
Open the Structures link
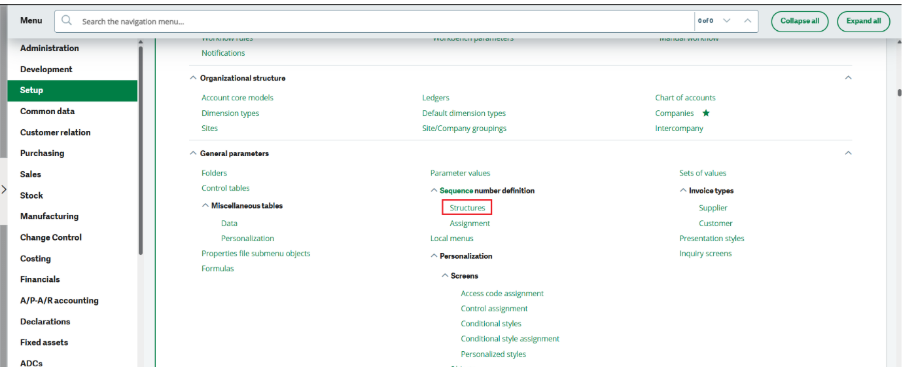click(467, 207)
